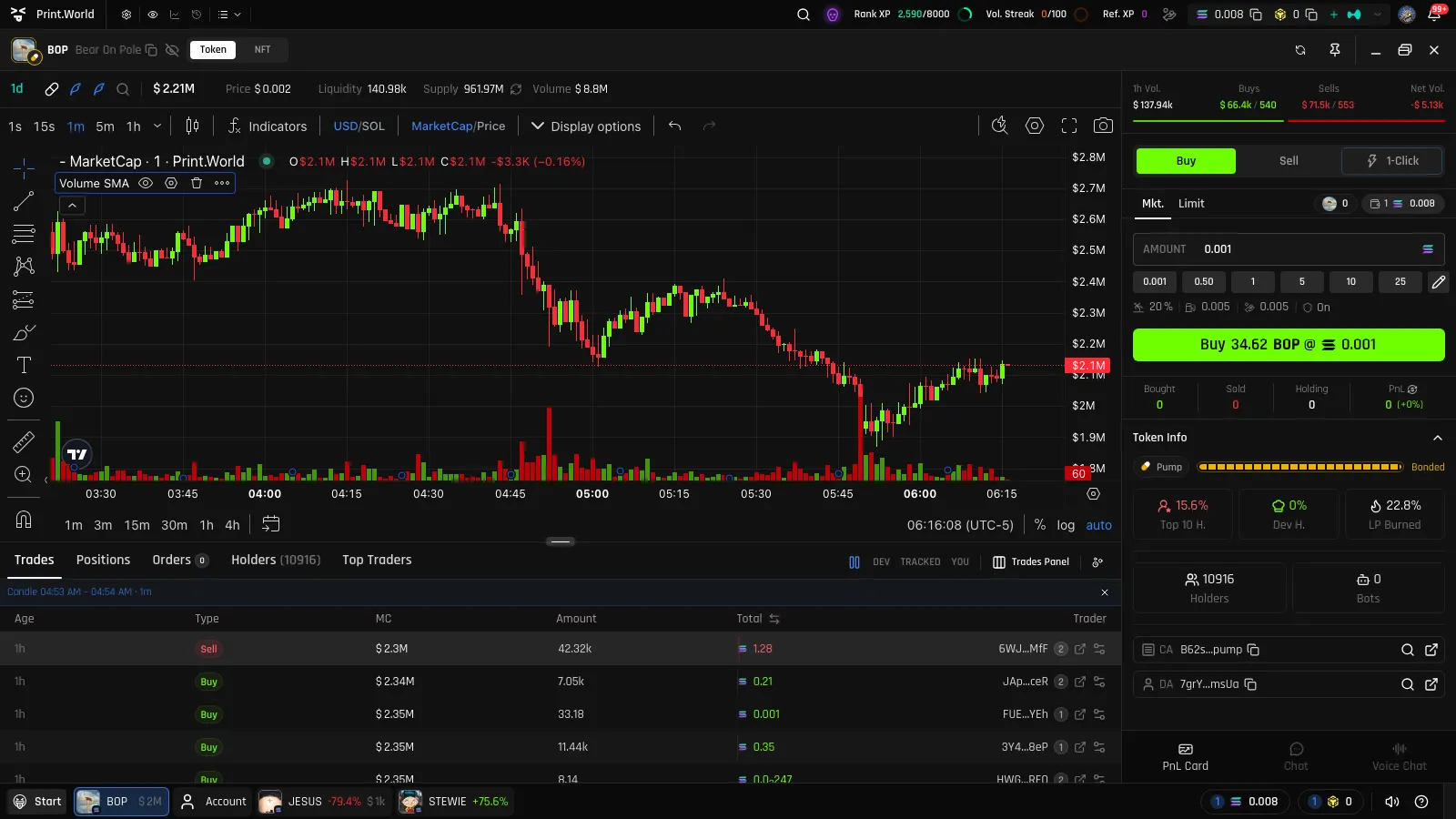The width and height of the screenshot is (1456, 819).
Task: Refresh the token window
Action: (1300, 50)
